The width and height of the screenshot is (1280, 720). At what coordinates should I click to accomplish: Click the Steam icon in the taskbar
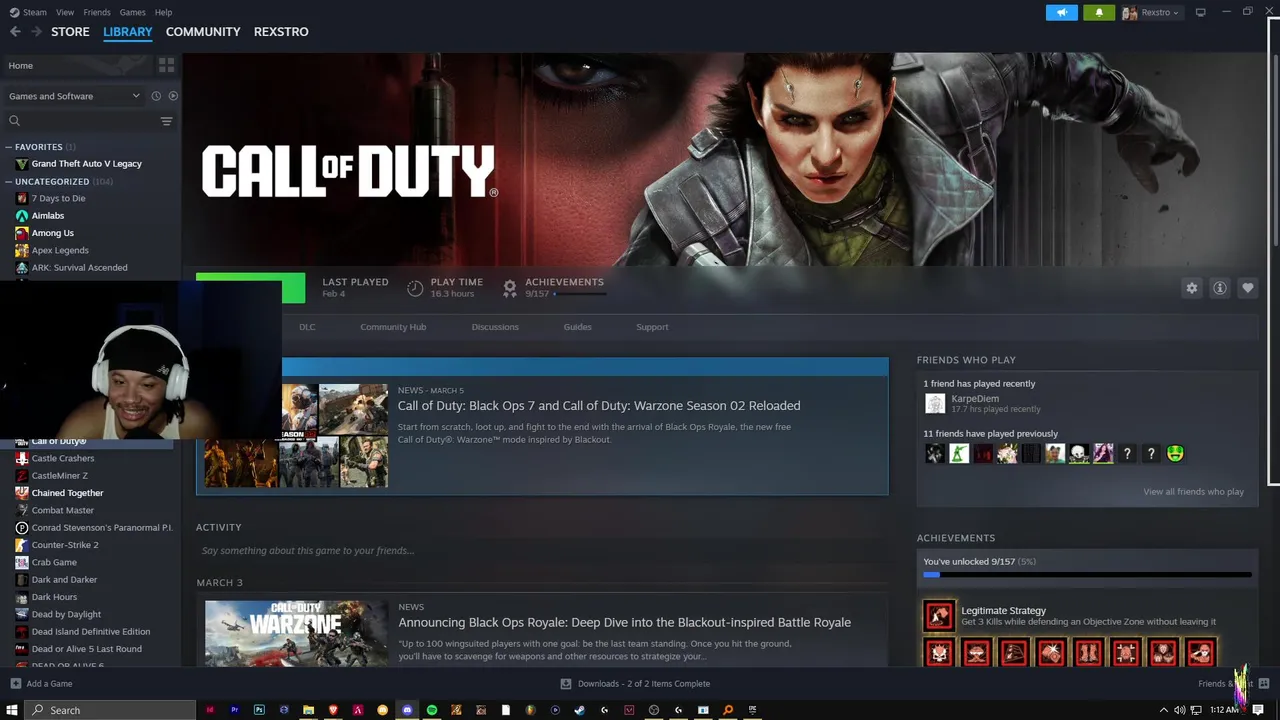pyautogui.click(x=579, y=710)
